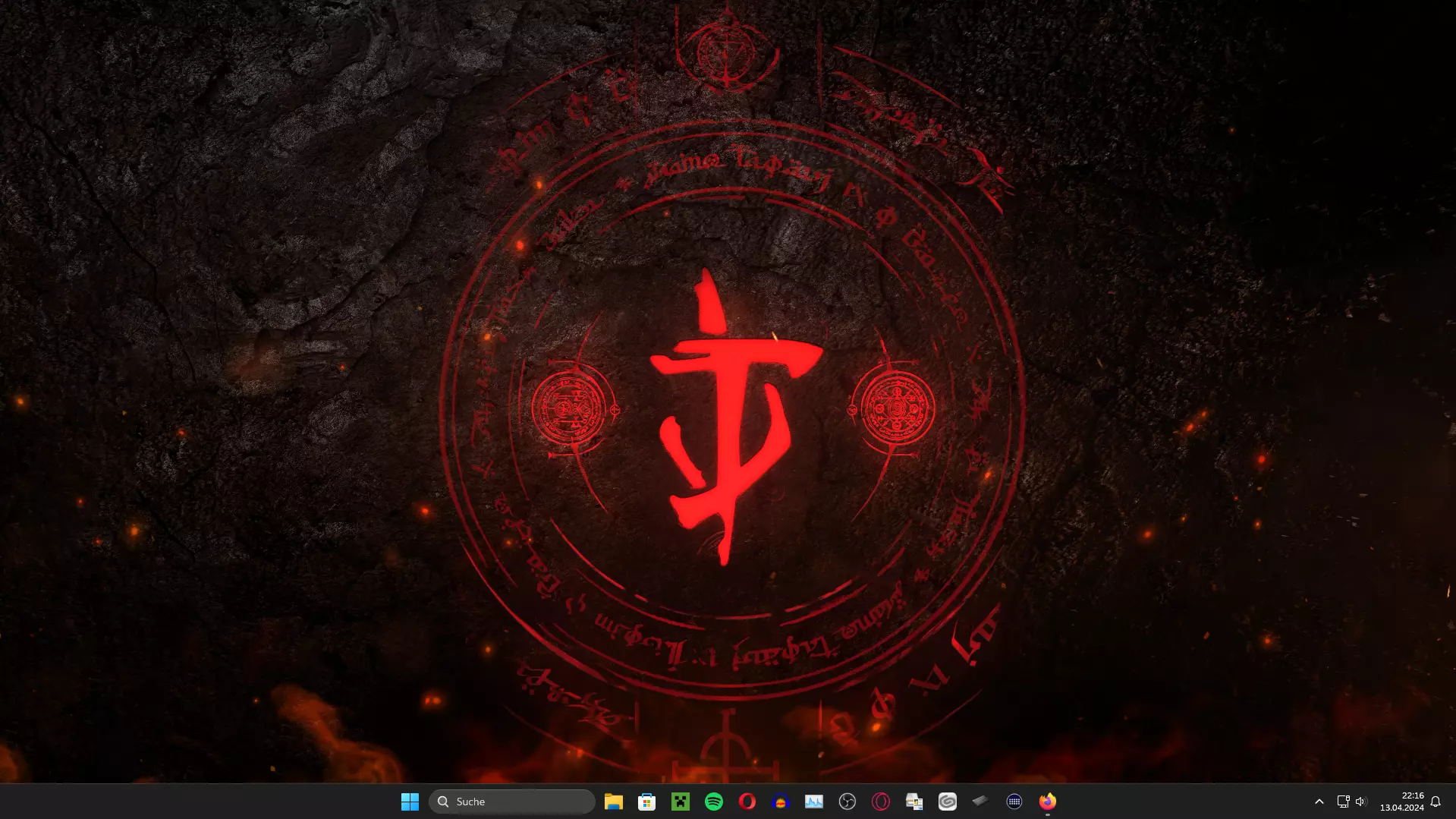This screenshot has width=1456, height=819.
Task: Open File Explorer from the taskbar
Action: [614, 802]
